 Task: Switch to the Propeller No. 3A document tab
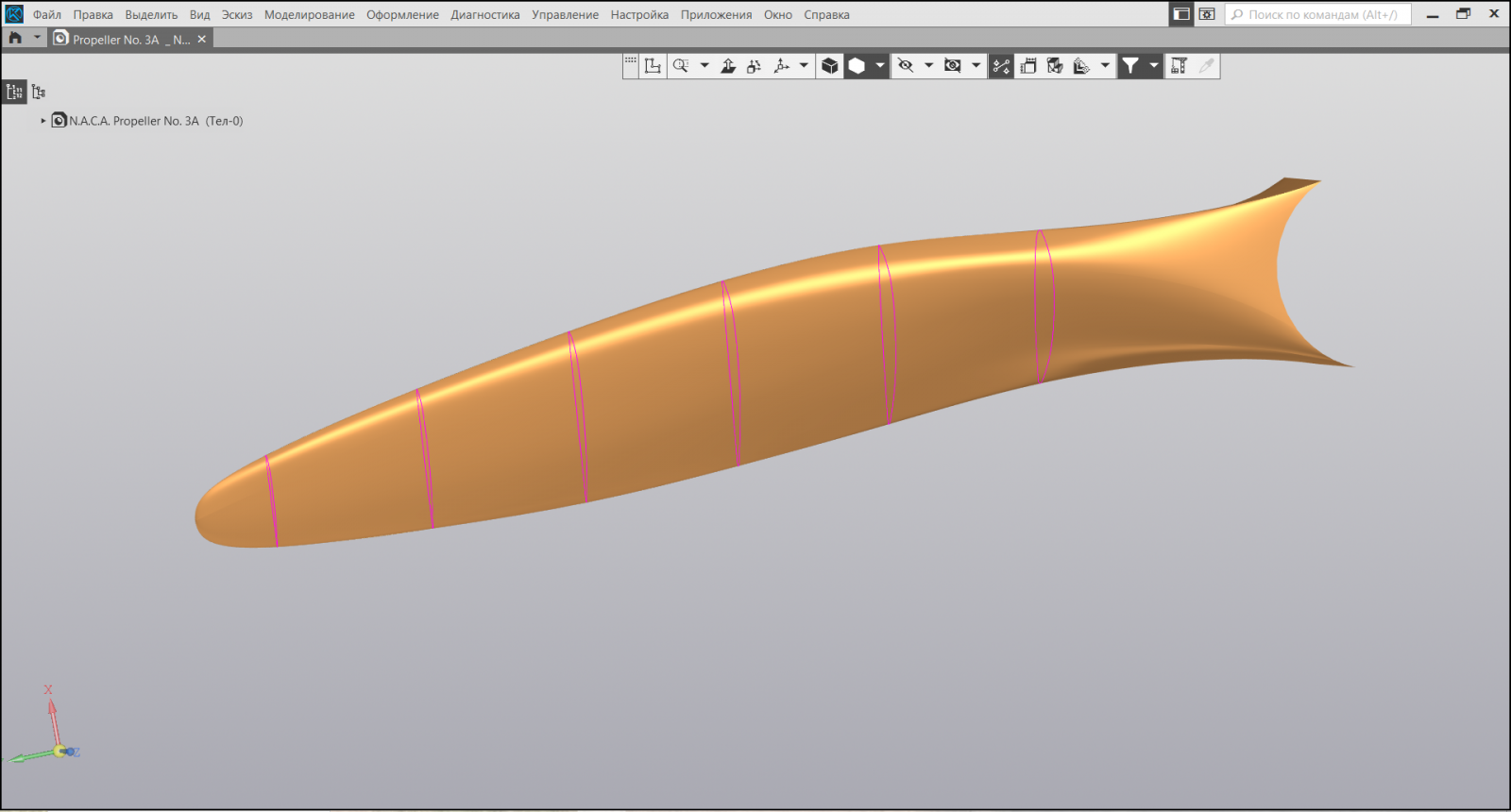123,40
